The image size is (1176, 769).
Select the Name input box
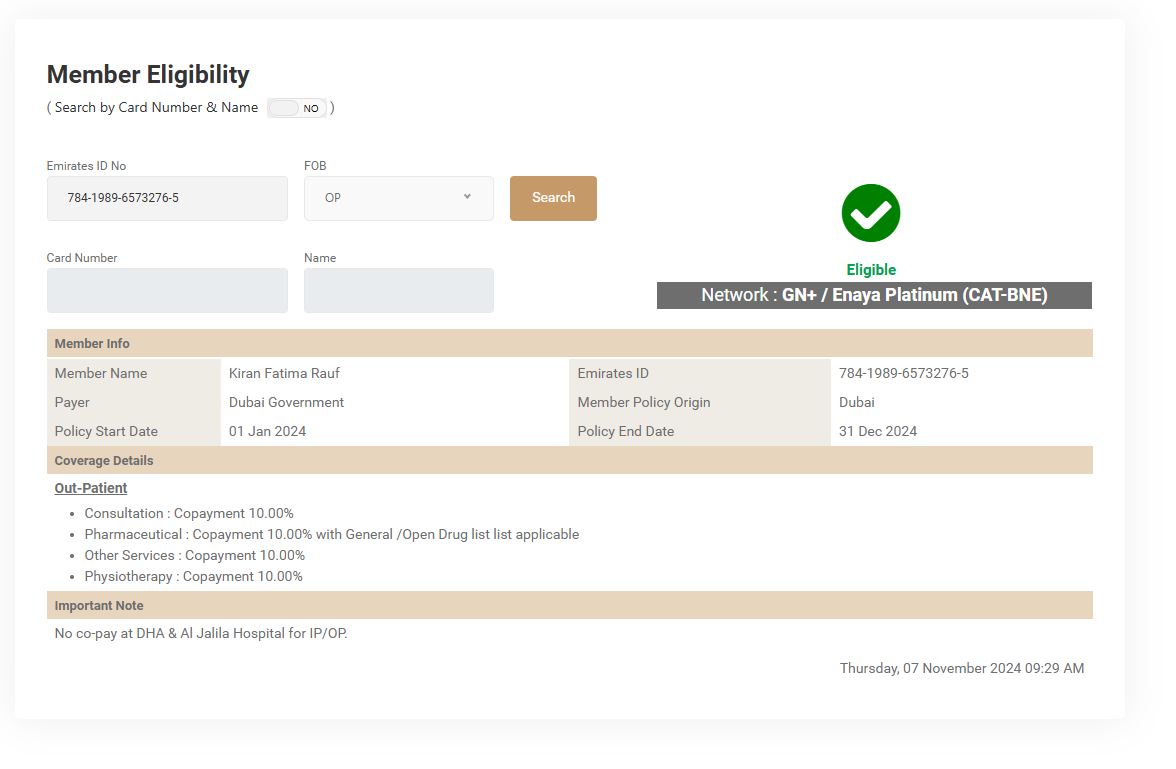[x=398, y=290]
